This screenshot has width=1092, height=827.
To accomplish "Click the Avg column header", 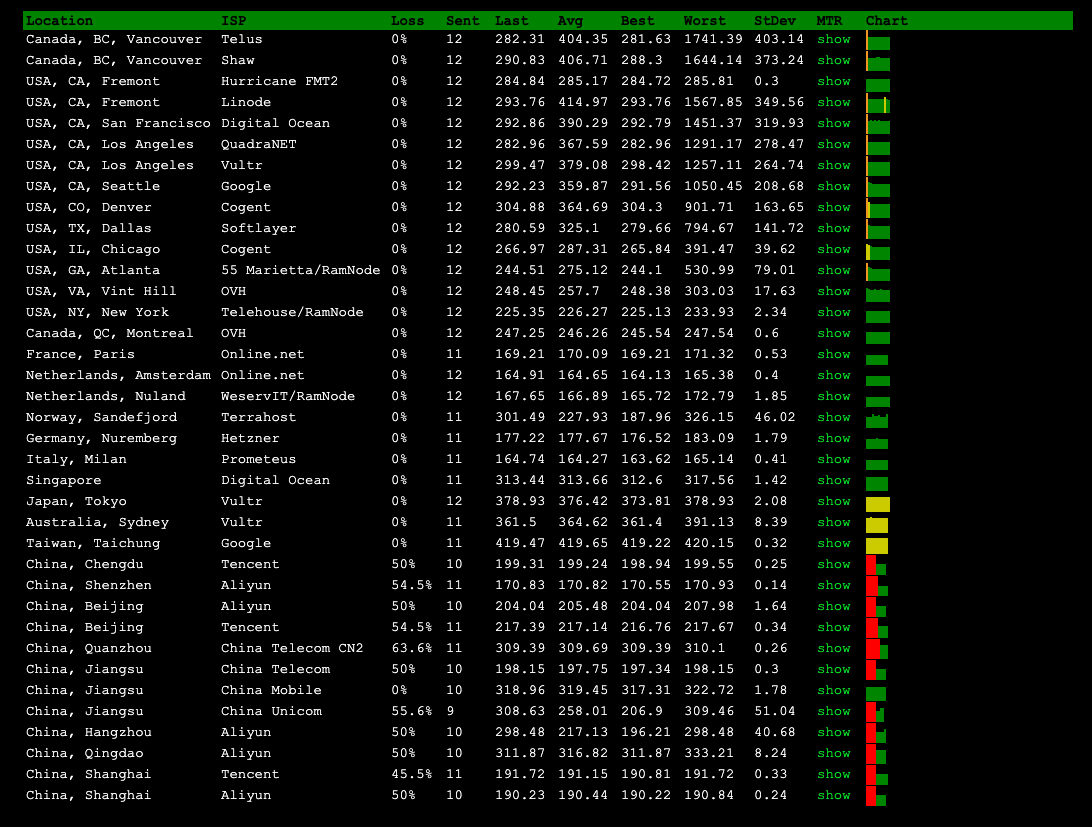I will 570,21.
